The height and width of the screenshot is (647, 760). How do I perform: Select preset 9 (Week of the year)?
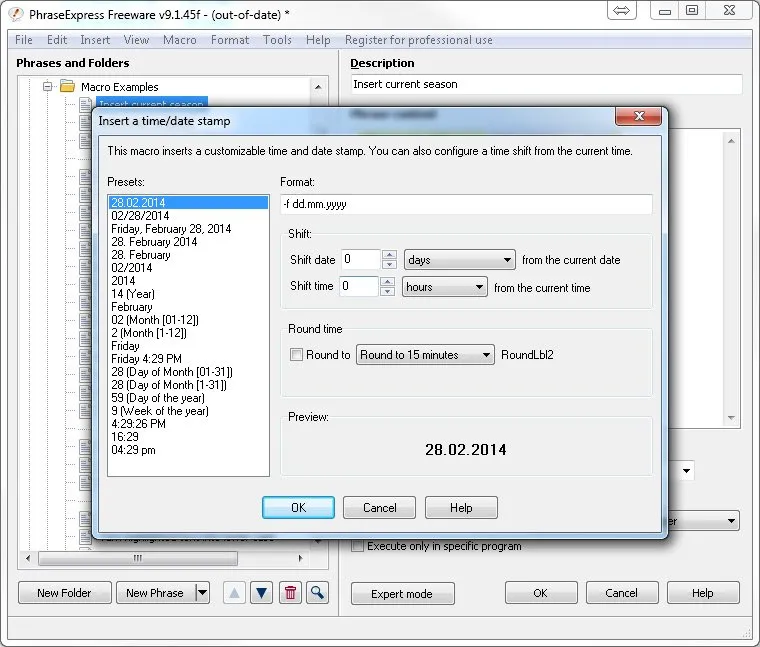(188, 411)
